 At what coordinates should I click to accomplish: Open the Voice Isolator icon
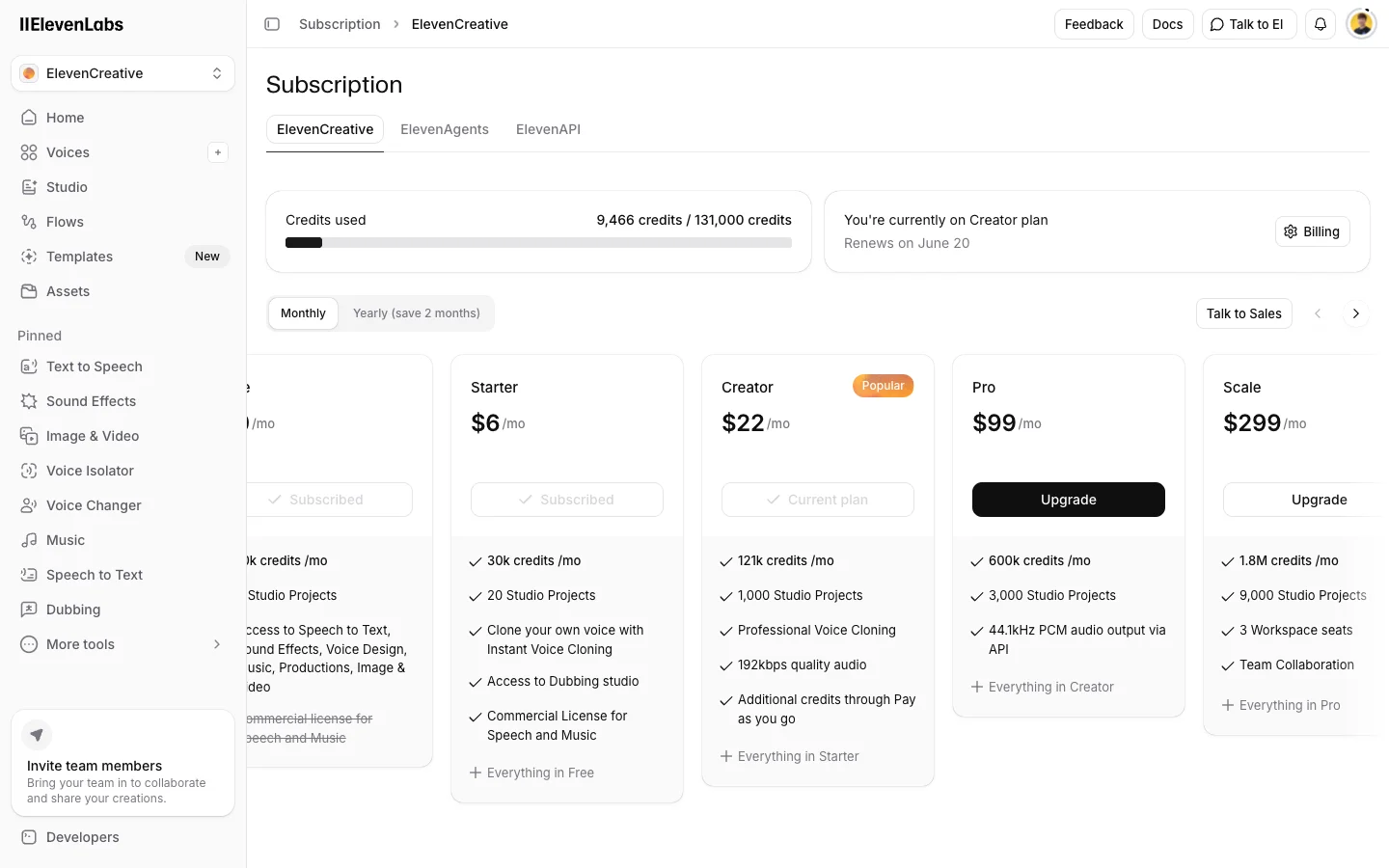click(x=29, y=471)
